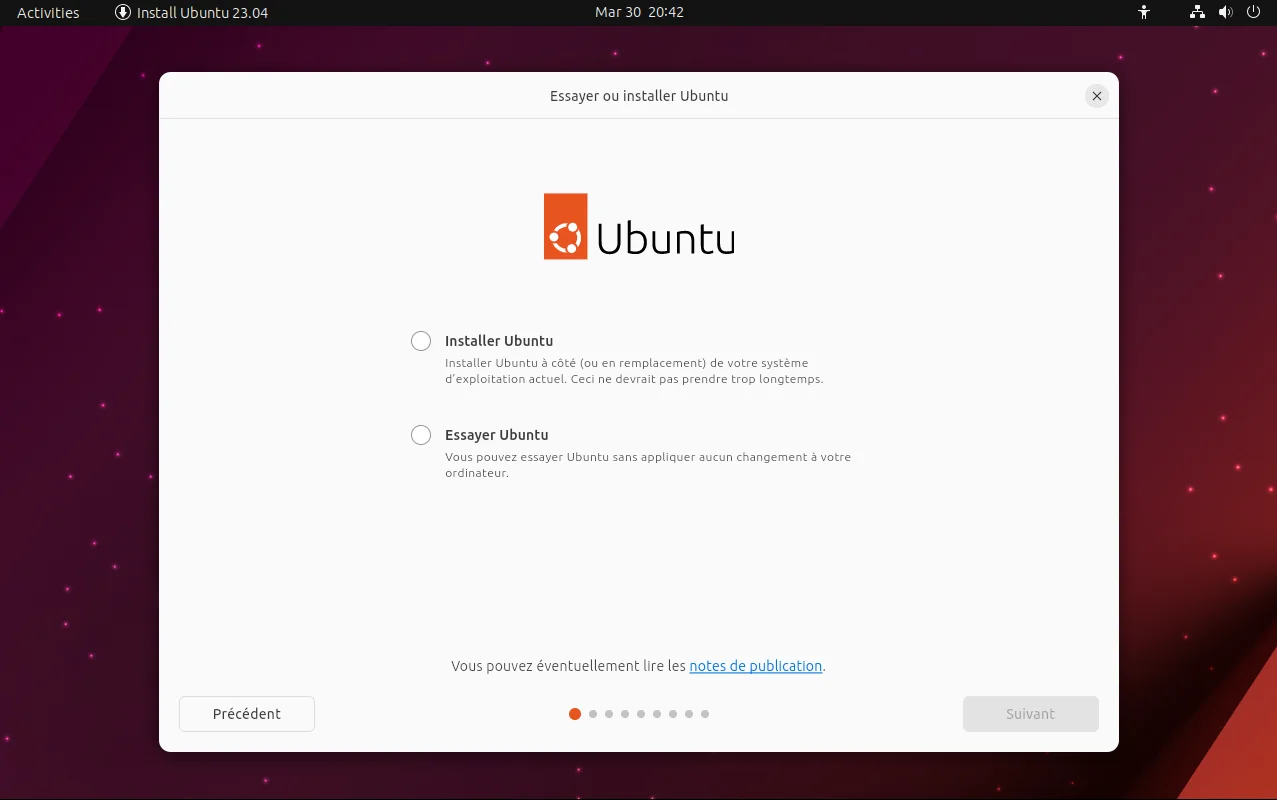Open the wired network status icon
The width and height of the screenshot is (1277, 800).
[x=1197, y=12]
